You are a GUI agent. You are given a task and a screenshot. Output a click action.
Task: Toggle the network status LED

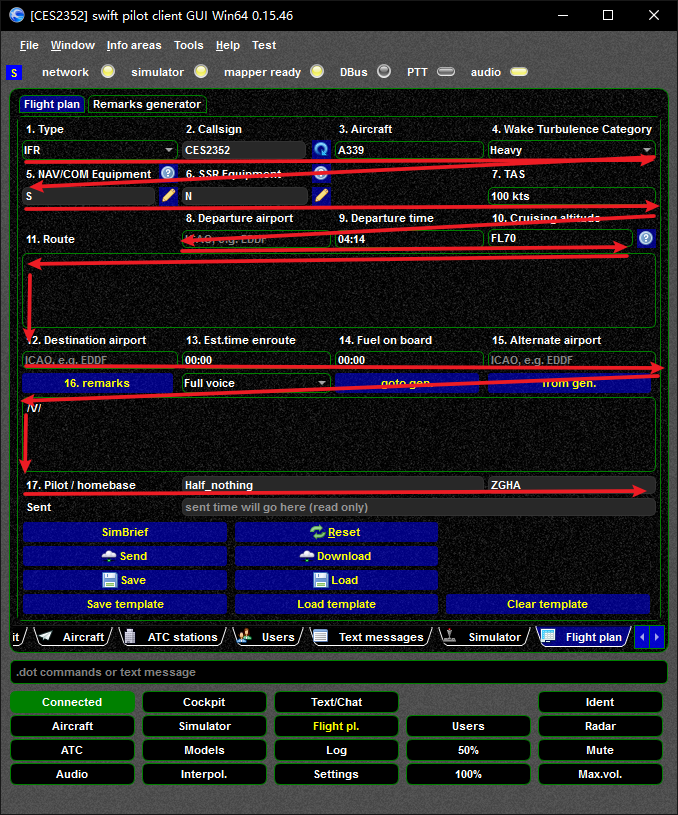pyautogui.click(x=108, y=72)
